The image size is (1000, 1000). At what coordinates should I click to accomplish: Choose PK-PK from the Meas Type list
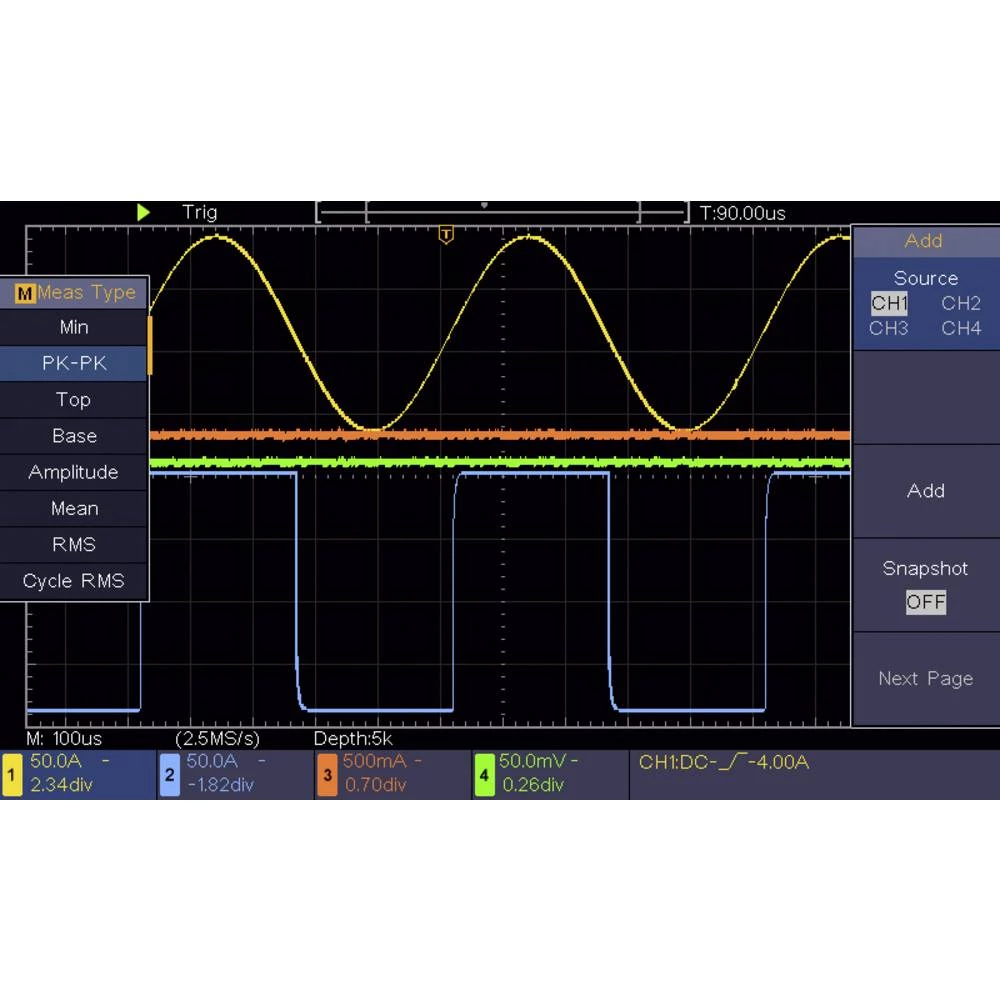pyautogui.click(x=74, y=363)
